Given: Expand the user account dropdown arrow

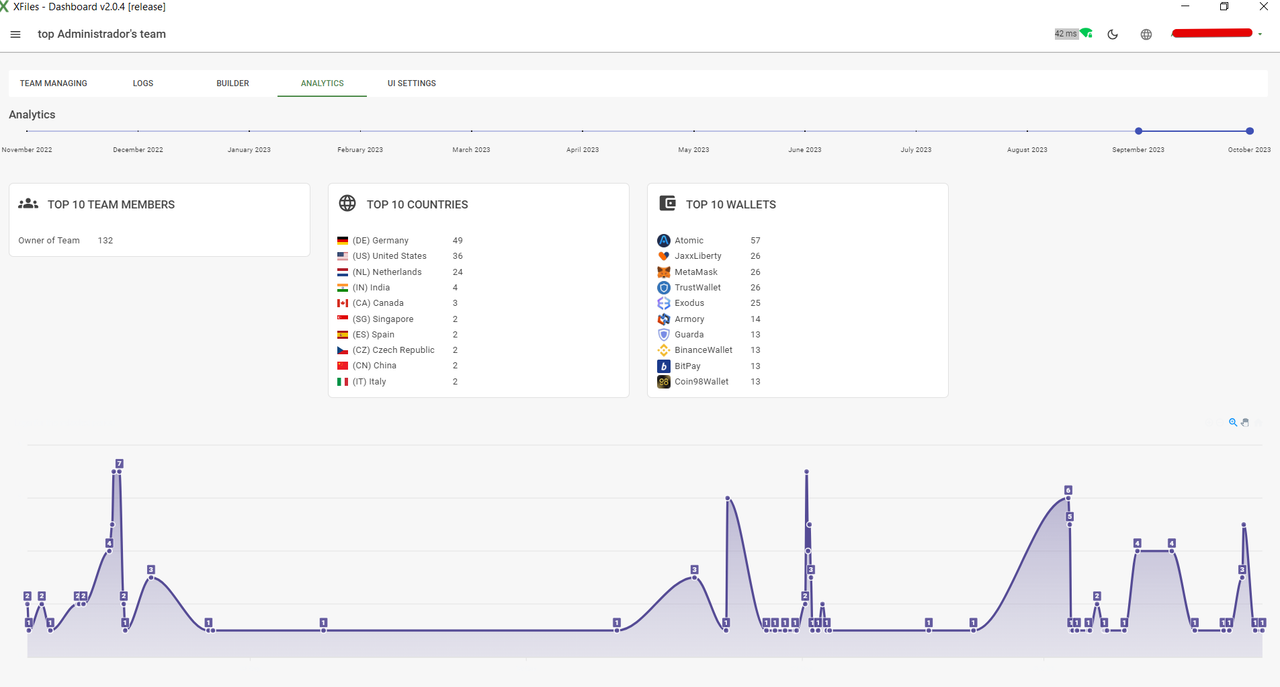Looking at the screenshot, I should click(x=1261, y=34).
